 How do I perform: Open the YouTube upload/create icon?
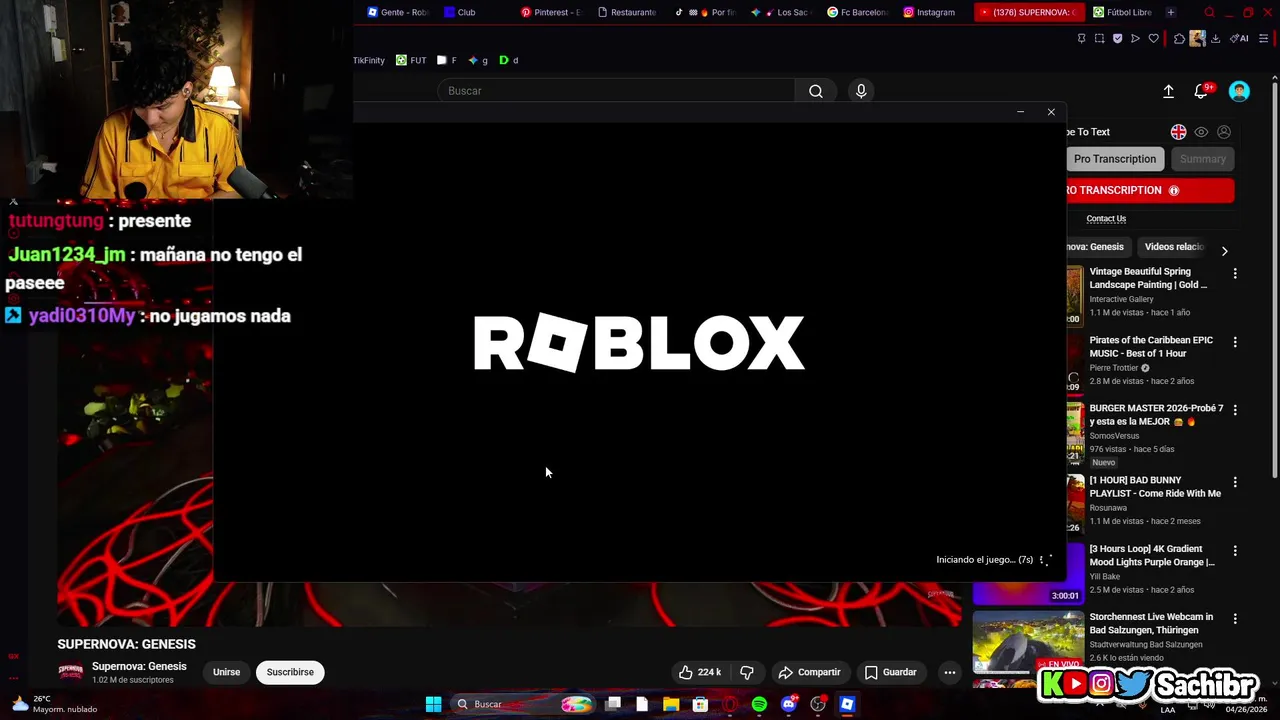tap(1168, 91)
